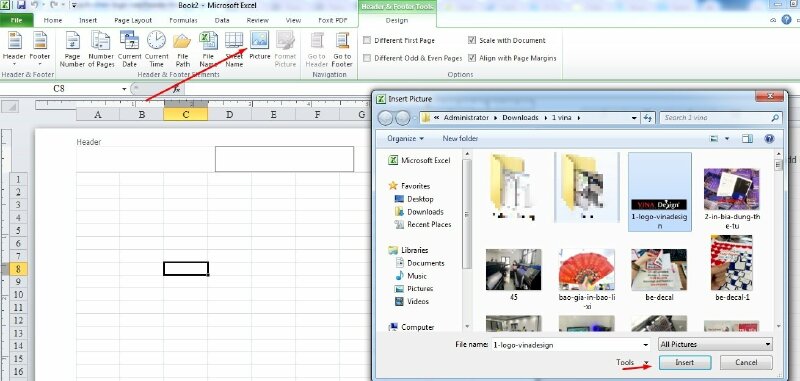The height and width of the screenshot is (381, 800).
Task: Uncheck Scale with Document
Action: point(472,40)
